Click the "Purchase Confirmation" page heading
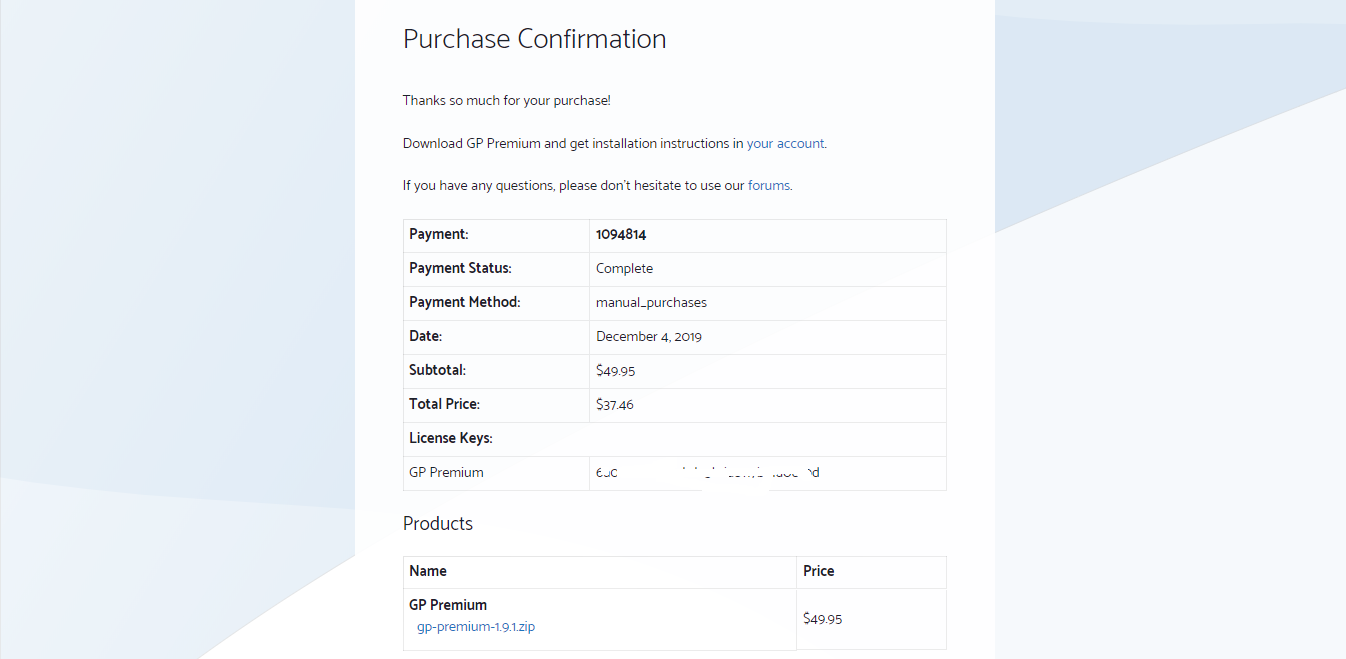The height and width of the screenshot is (659, 1346). pyautogui.click(x=534, y=39)
